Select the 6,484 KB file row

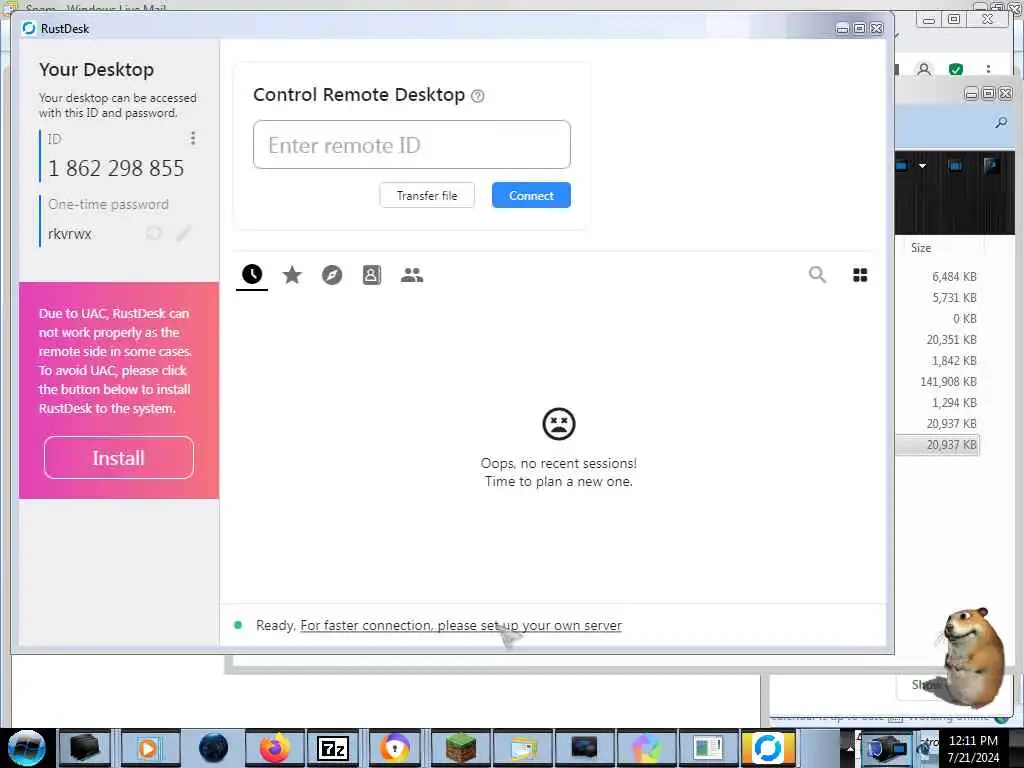click(938, 277)
